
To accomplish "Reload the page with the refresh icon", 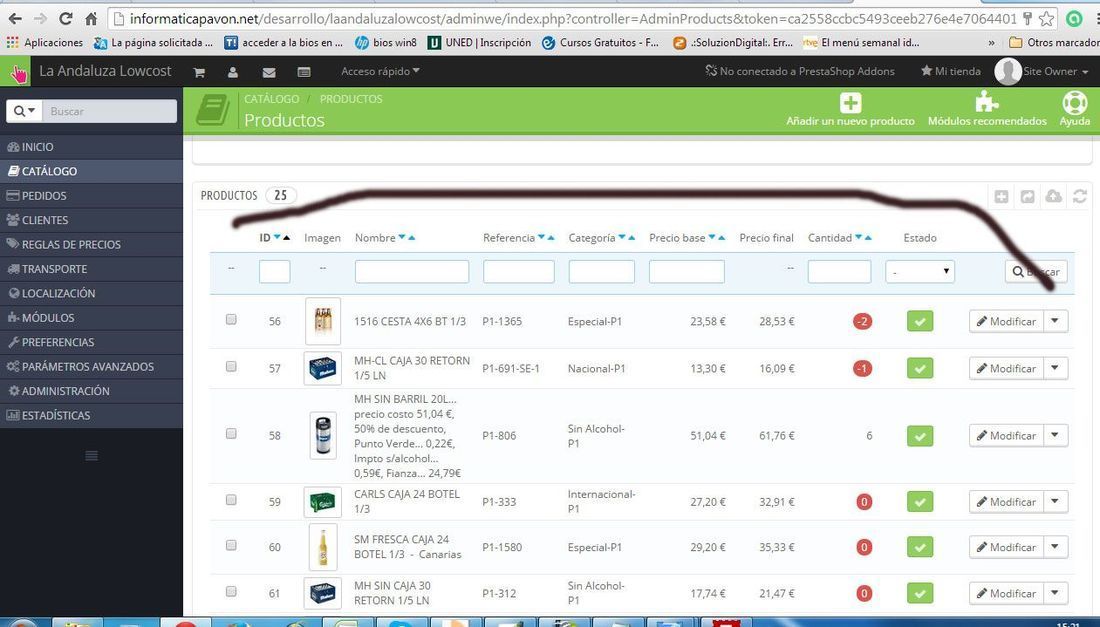I will tap(65, 18).
